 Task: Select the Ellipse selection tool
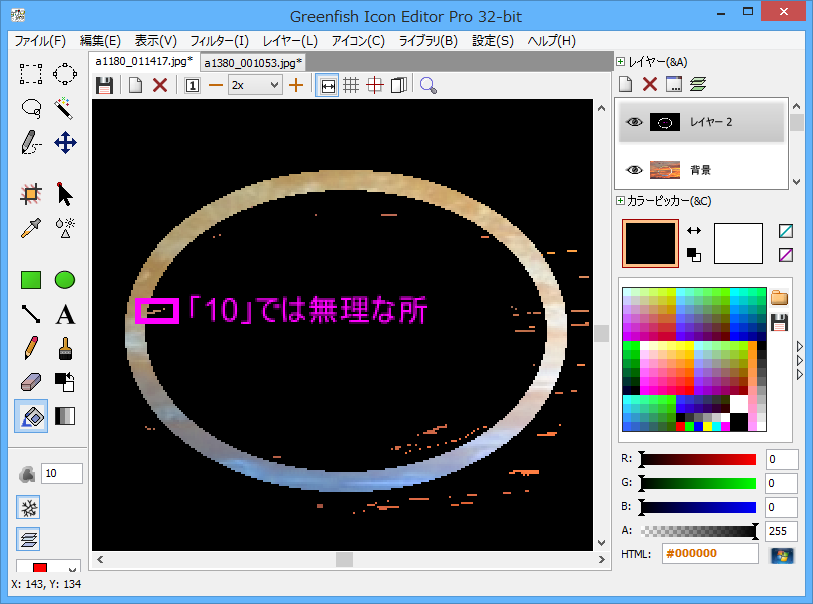[65, 73]
